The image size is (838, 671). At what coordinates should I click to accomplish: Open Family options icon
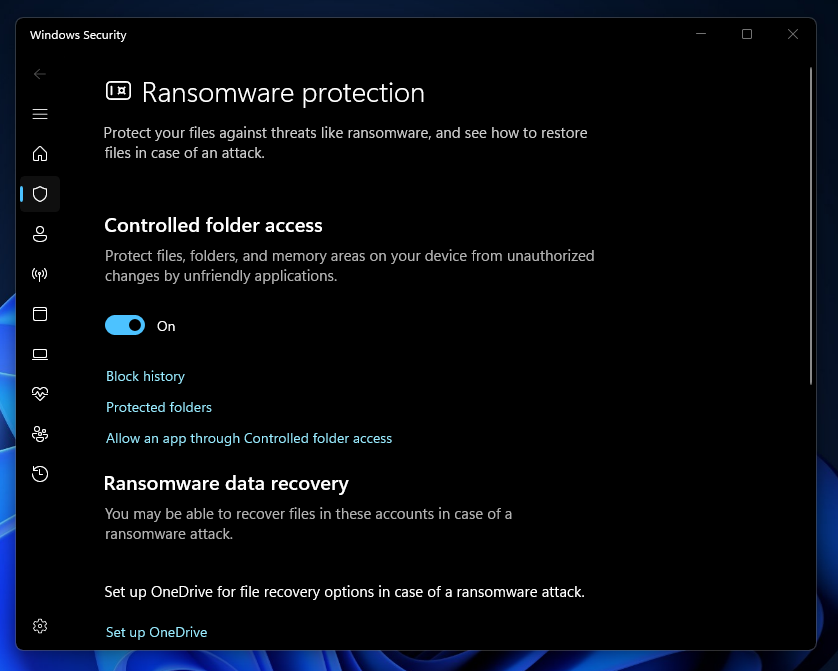click(x=40, y=434)
